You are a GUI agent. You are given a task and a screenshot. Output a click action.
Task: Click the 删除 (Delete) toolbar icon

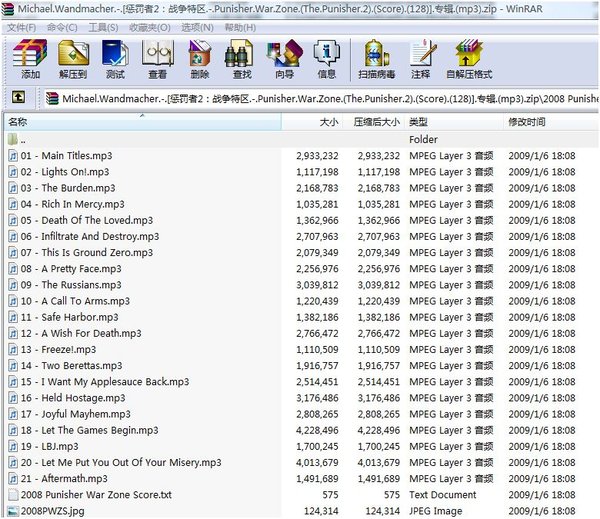pos(200,54)
